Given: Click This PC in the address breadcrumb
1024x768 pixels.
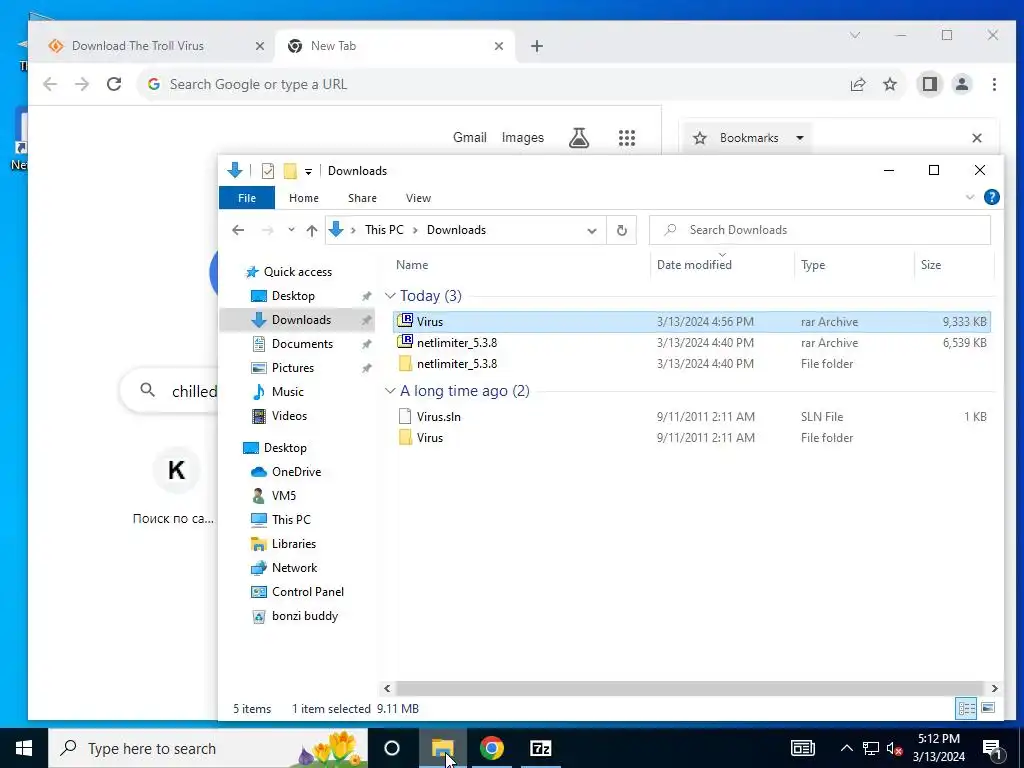Looking at the screenshot, I should tap(384, 230).
